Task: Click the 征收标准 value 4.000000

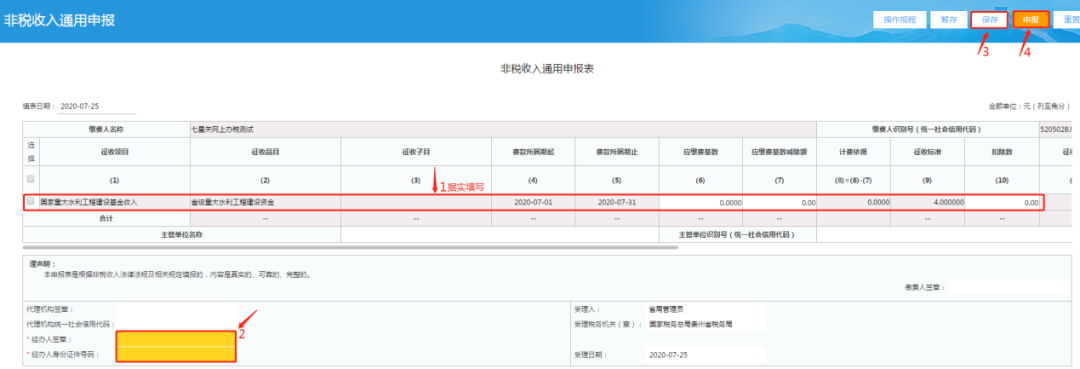Action: coord(928,202)
